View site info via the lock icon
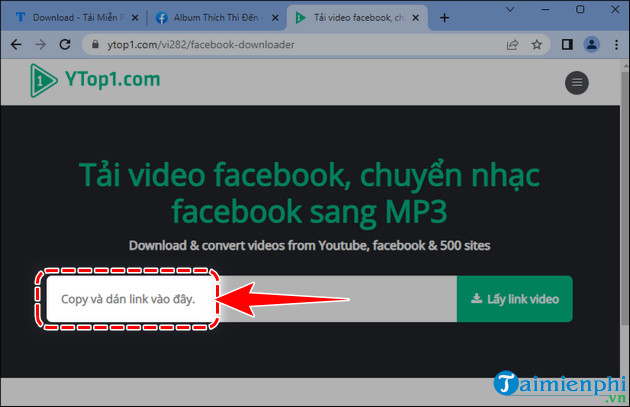 (95, 44)
